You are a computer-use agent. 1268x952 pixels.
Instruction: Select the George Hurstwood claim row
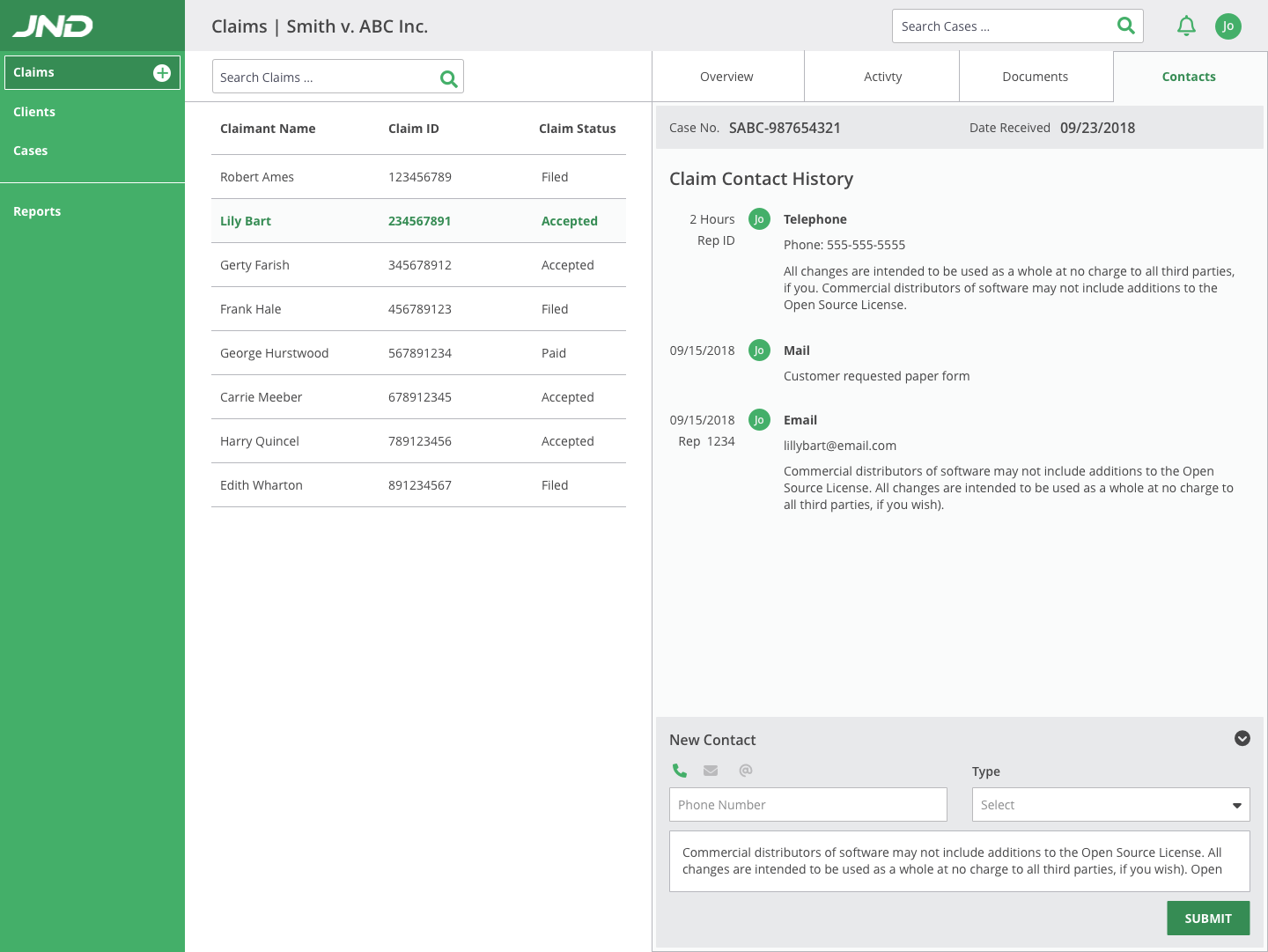click(418, 353)
